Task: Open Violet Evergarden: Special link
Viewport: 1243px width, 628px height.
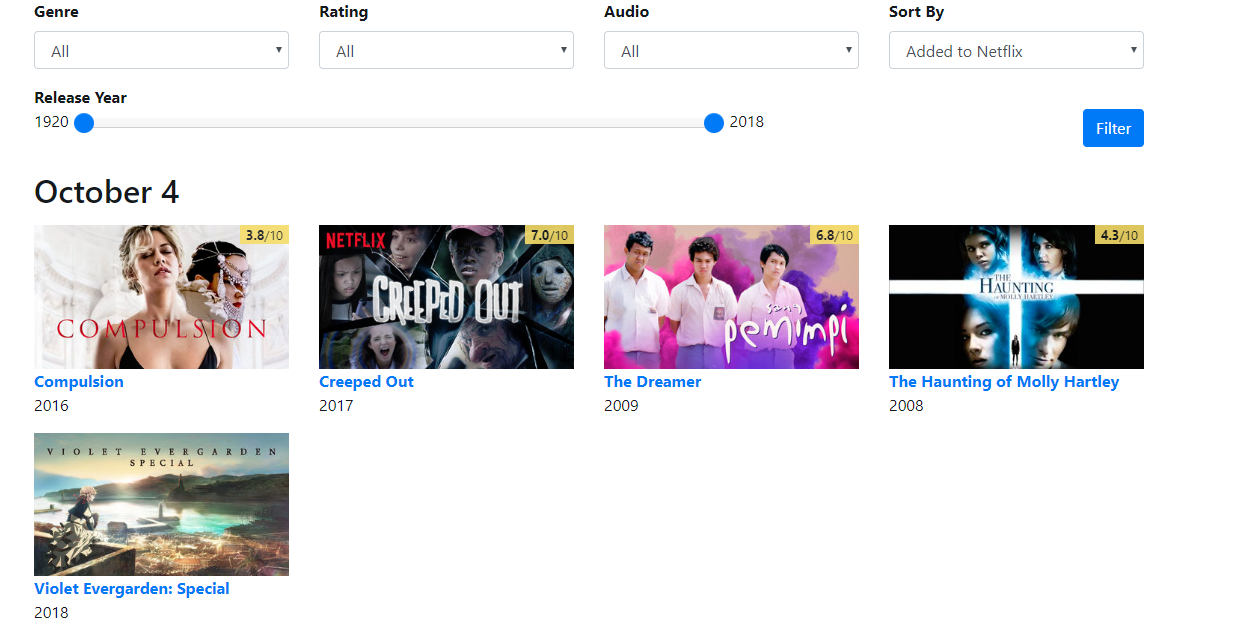Action: [x=132, y=589]
